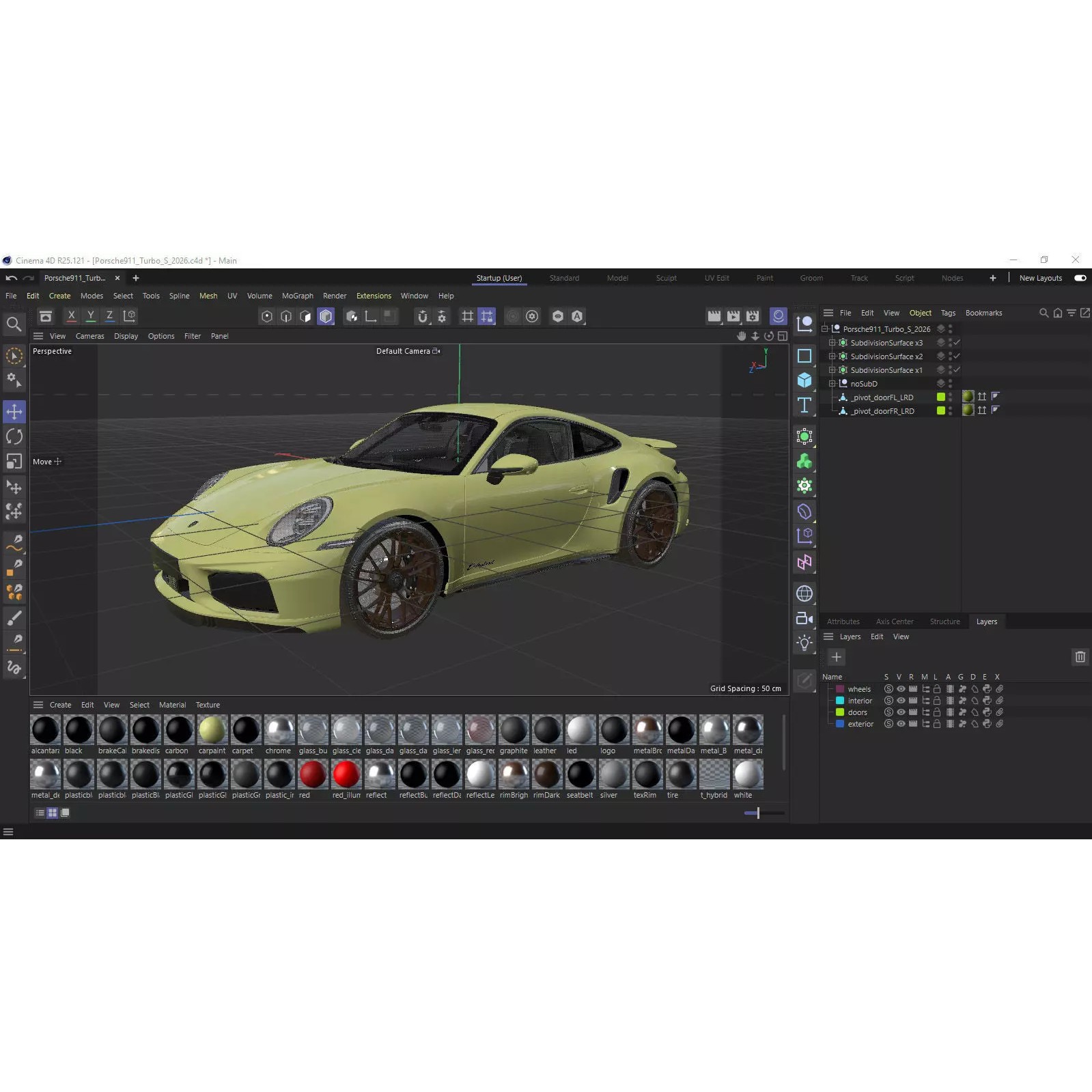1092x1092 pixels.
Task: Toggle checkmark of SubdivisionSurface x2
Action: 957,356
